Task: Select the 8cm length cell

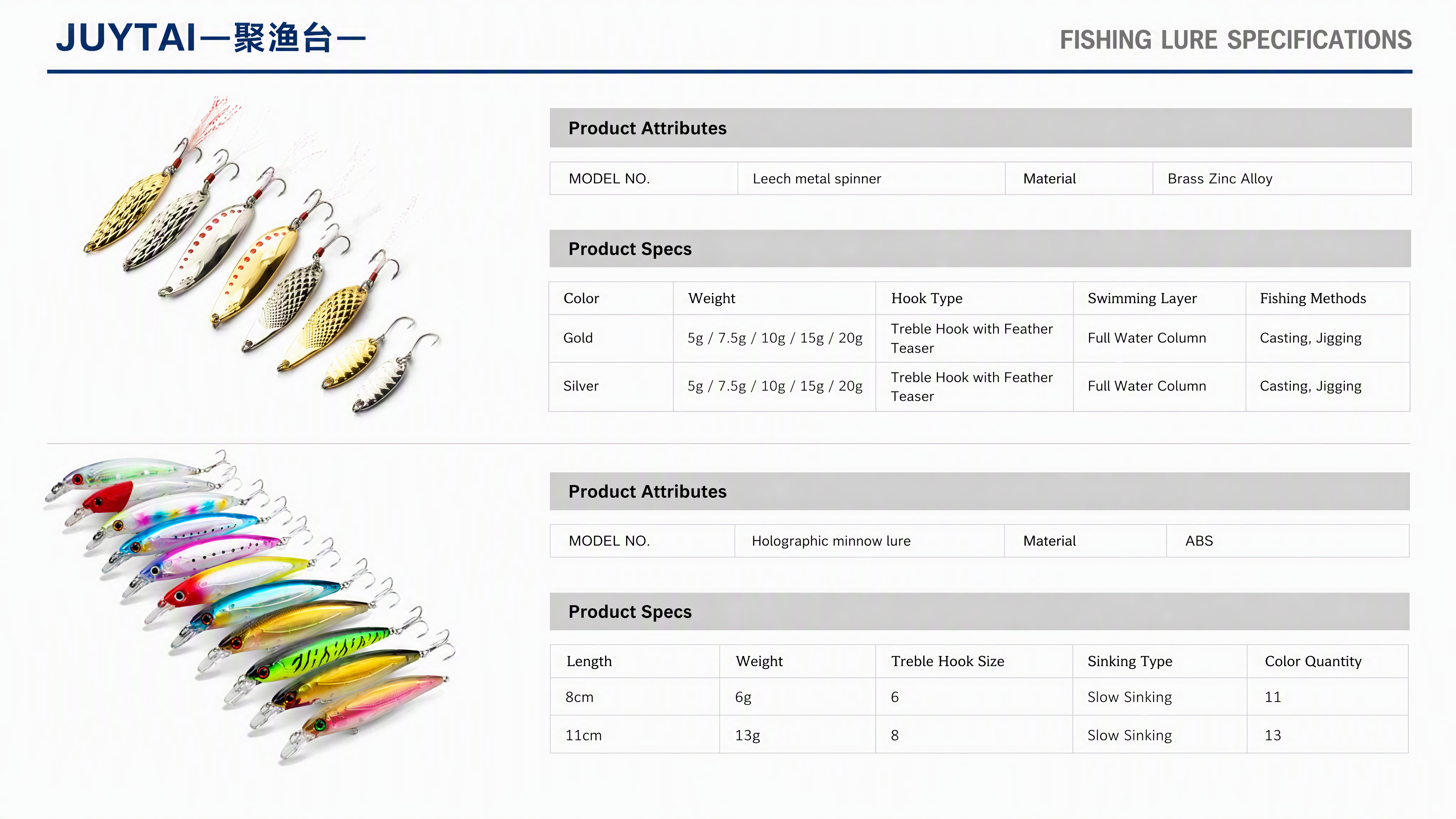Action: 635,697
